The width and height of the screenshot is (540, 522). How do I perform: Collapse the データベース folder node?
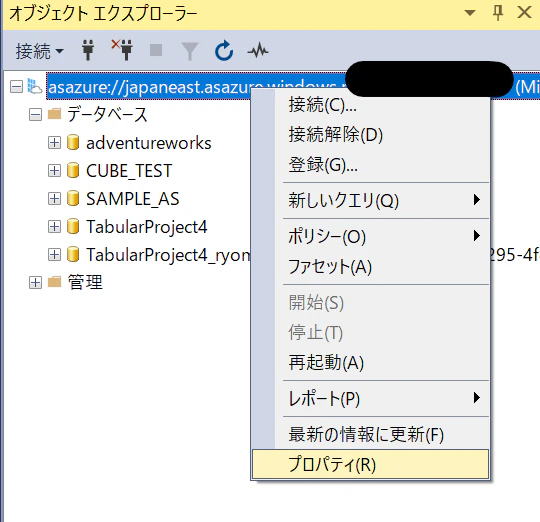click(x=35, y=115)
